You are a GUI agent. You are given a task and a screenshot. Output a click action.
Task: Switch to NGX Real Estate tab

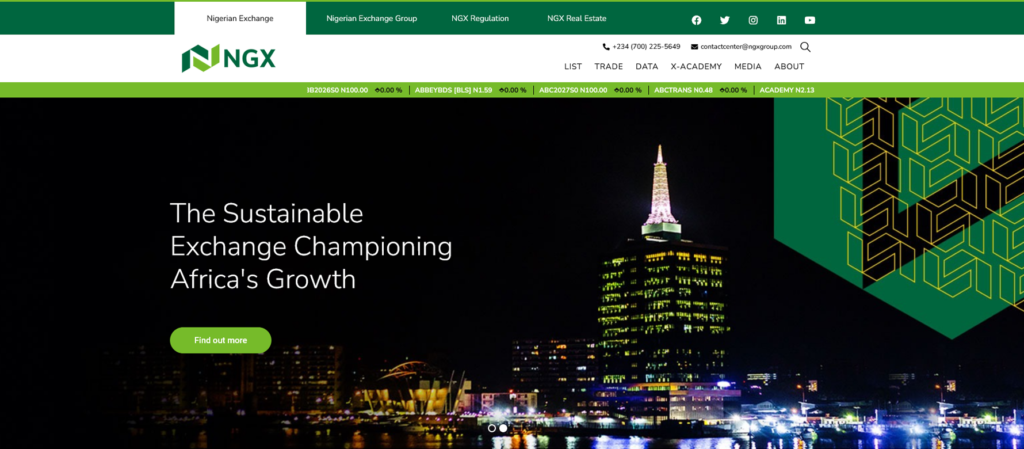point(577,18)
